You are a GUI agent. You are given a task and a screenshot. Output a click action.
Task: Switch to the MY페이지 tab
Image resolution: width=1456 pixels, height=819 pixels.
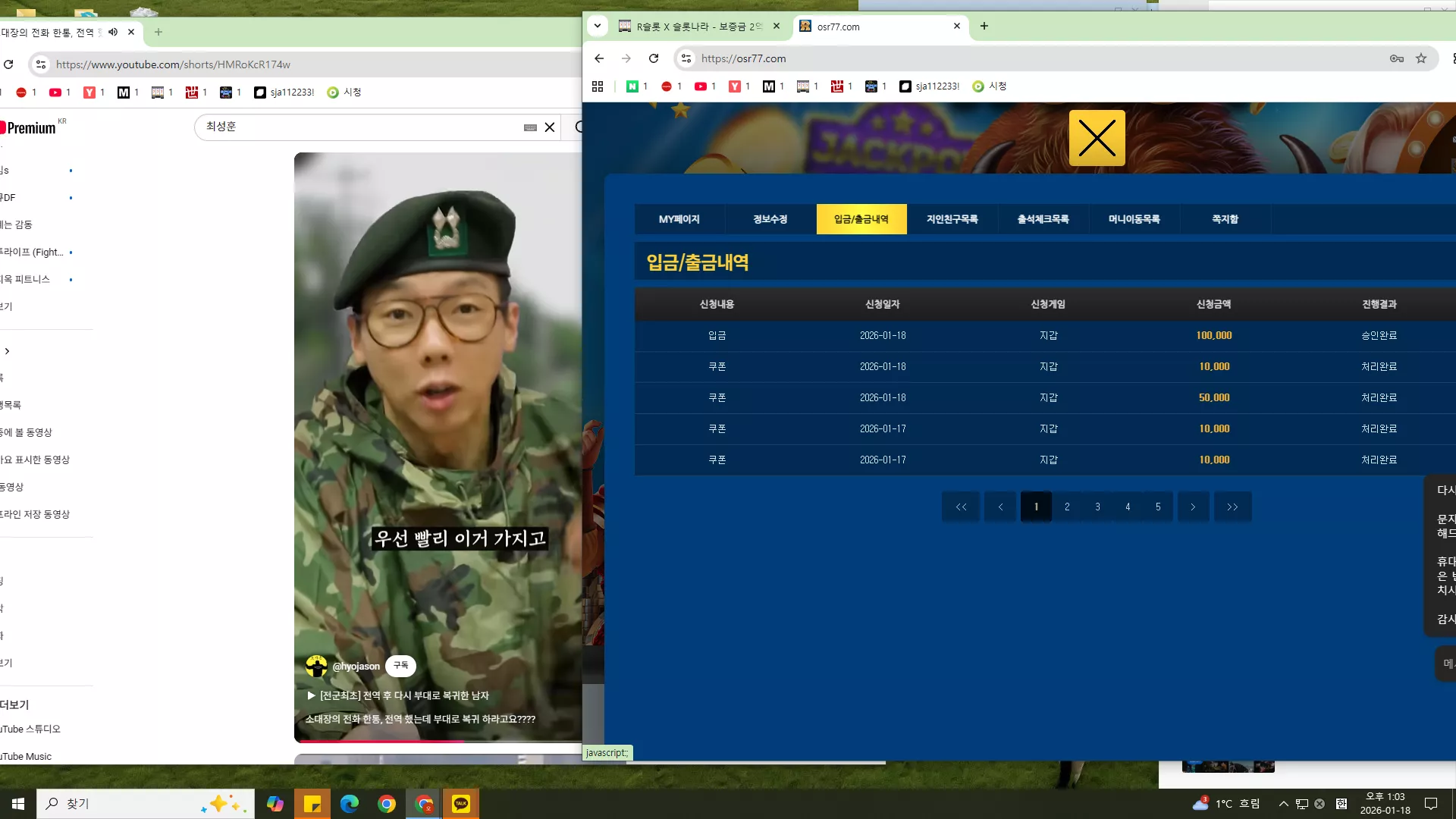[x=679, y=219]
